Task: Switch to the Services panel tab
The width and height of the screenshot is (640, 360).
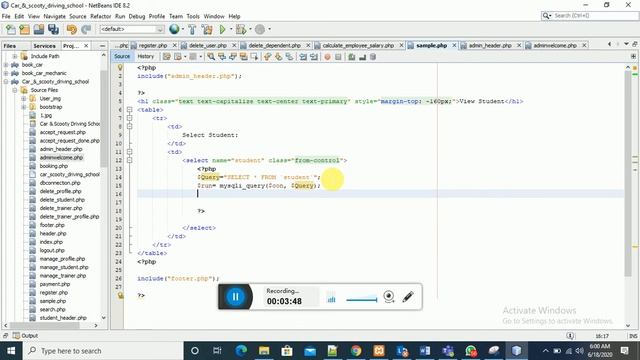Action: click(x=44, y=46)
